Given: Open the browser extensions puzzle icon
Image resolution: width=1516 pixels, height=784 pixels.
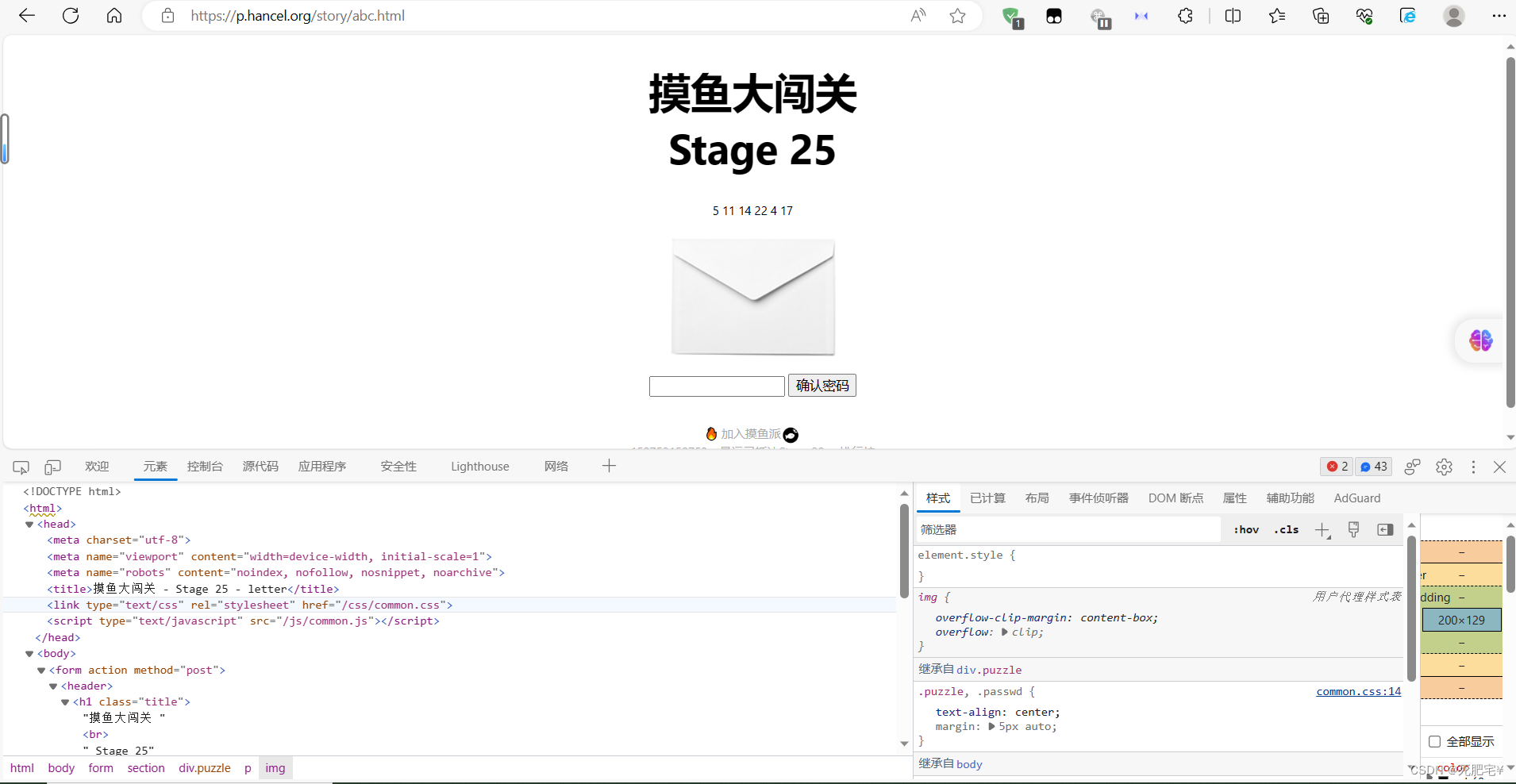Looking at the screenshot, I should click(1185, 16).
